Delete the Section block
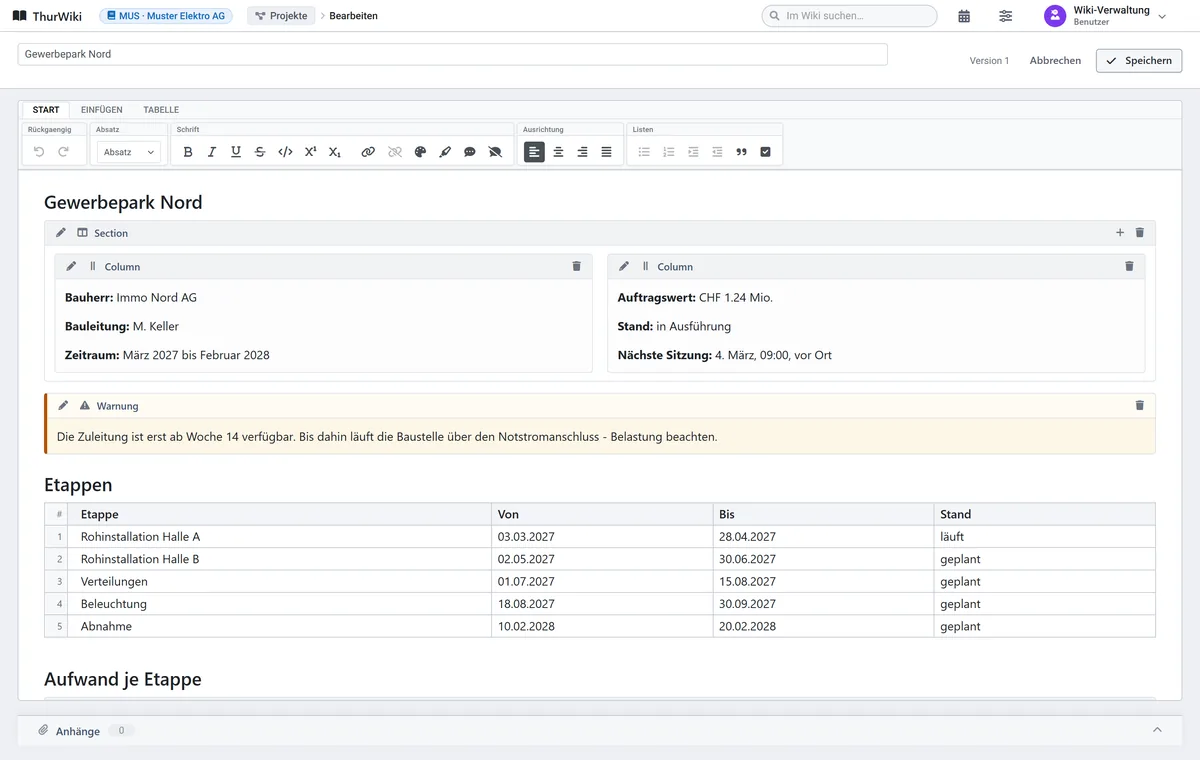Viewport: 1200px width, 760px height. tap(1139, 233)
